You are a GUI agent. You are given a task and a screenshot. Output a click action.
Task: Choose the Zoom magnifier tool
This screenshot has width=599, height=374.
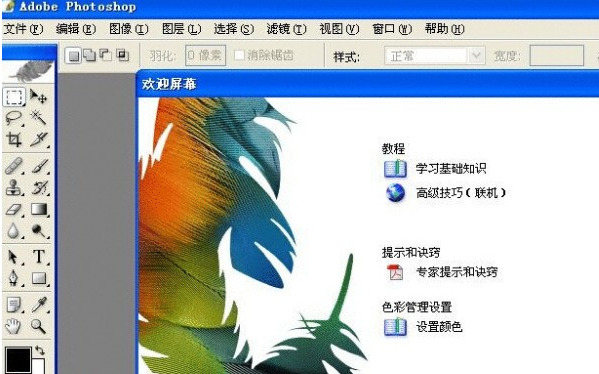coord(39,326)
